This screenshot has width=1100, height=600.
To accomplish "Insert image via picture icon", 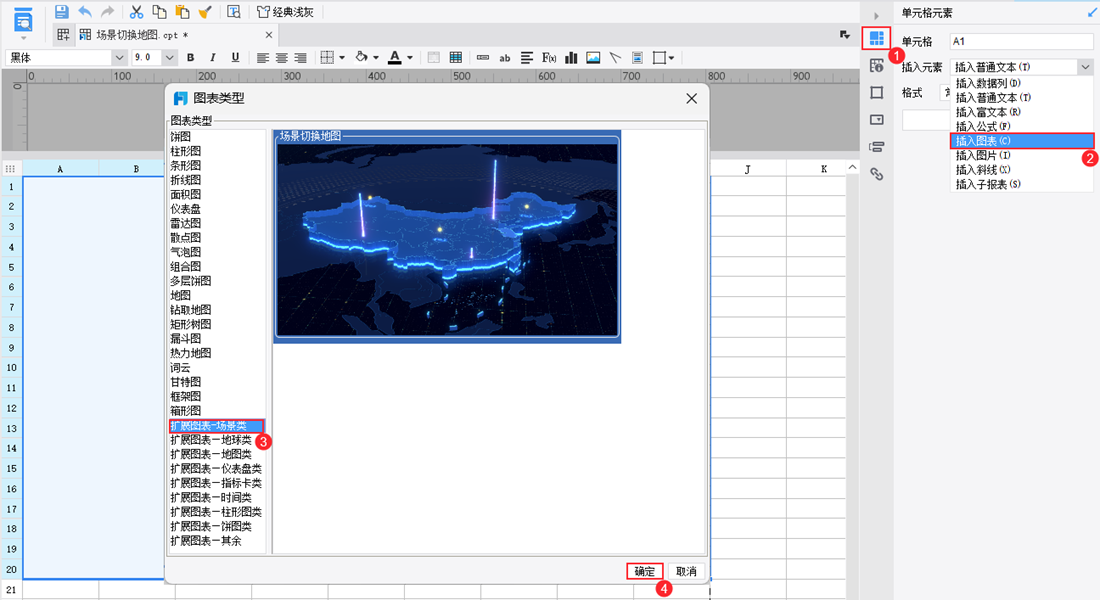I will point(593,58).
